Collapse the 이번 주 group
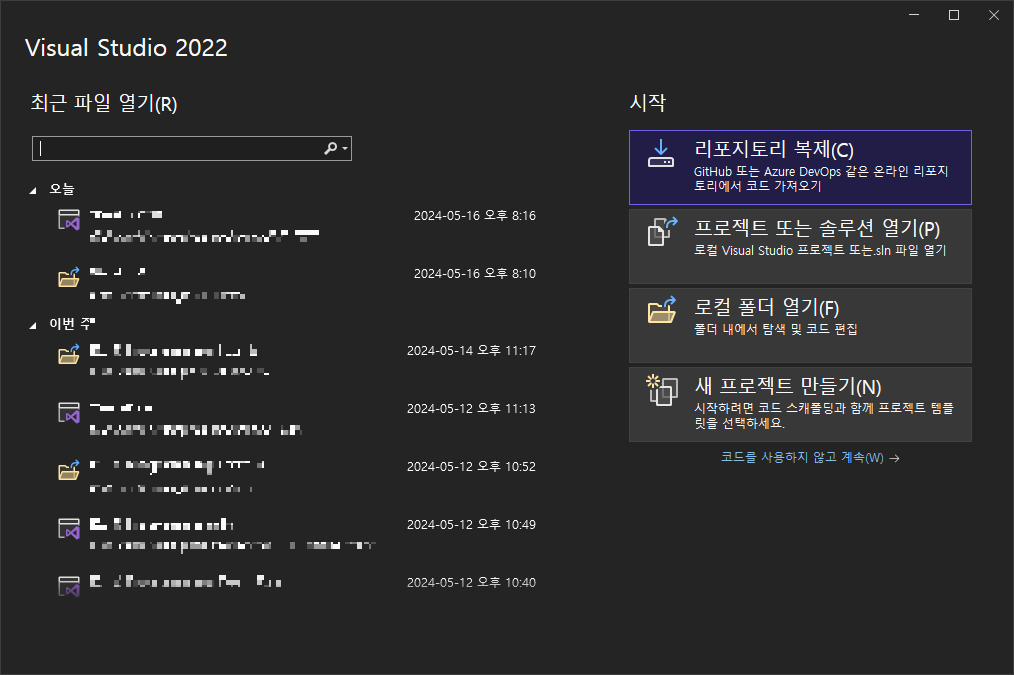The height and width of the screenshot is (675, 1014). point(33,325)
